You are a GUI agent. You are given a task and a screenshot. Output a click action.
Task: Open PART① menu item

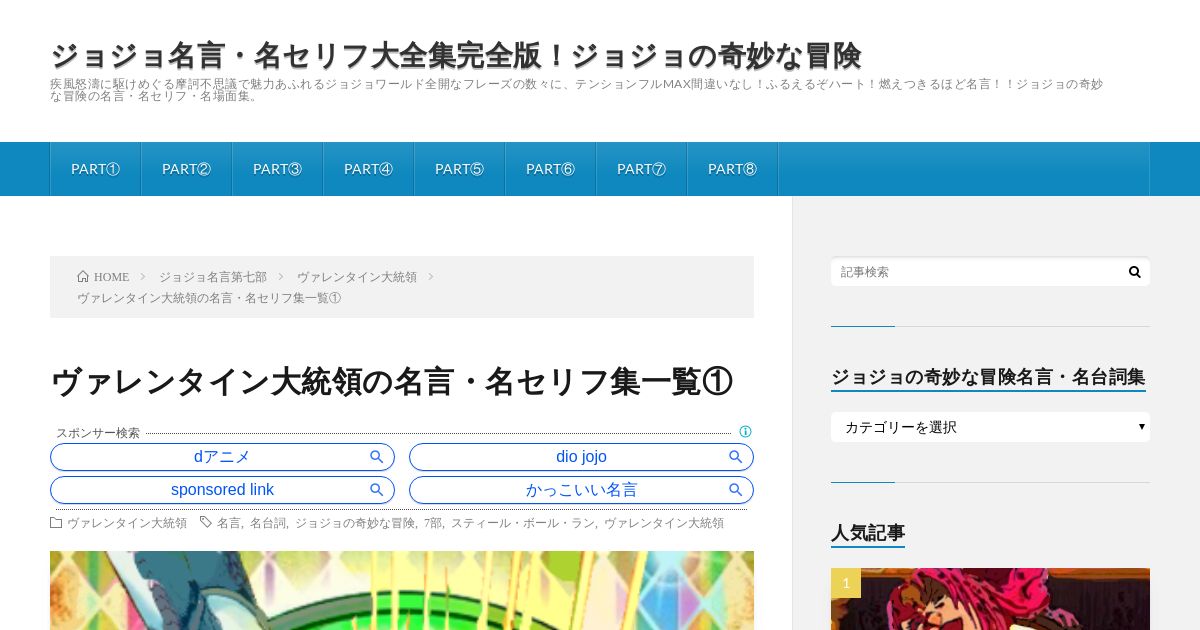click(95, 169)
